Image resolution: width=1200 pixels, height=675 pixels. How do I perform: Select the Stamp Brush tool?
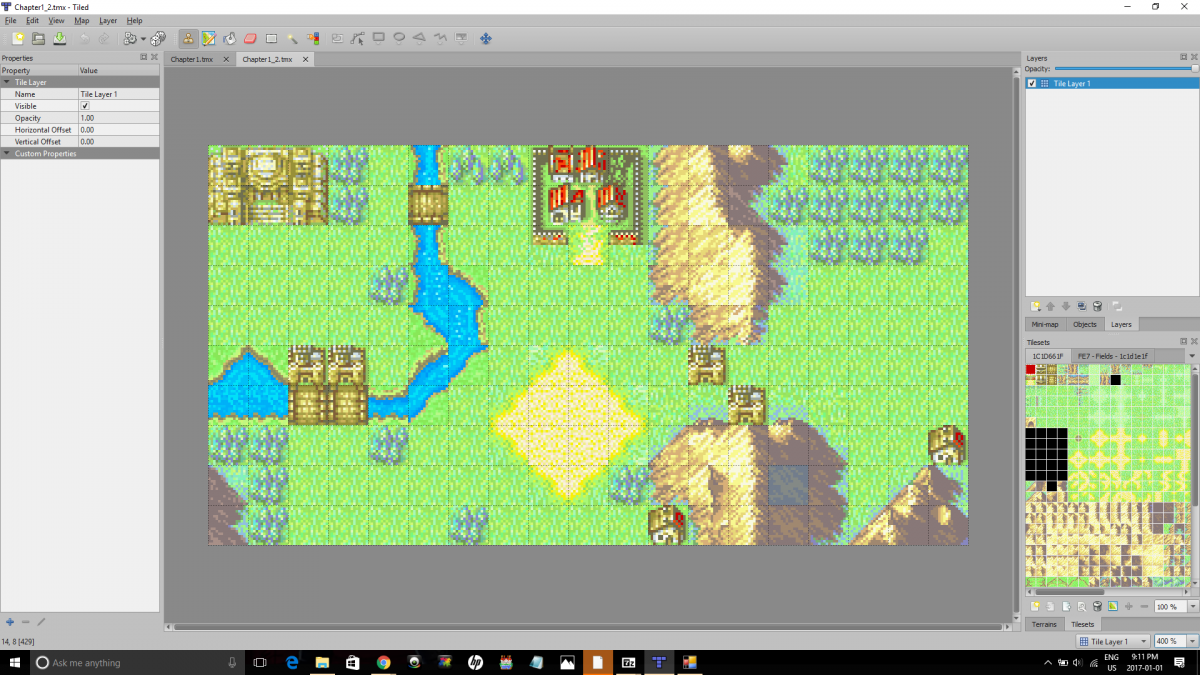[188, 38]
